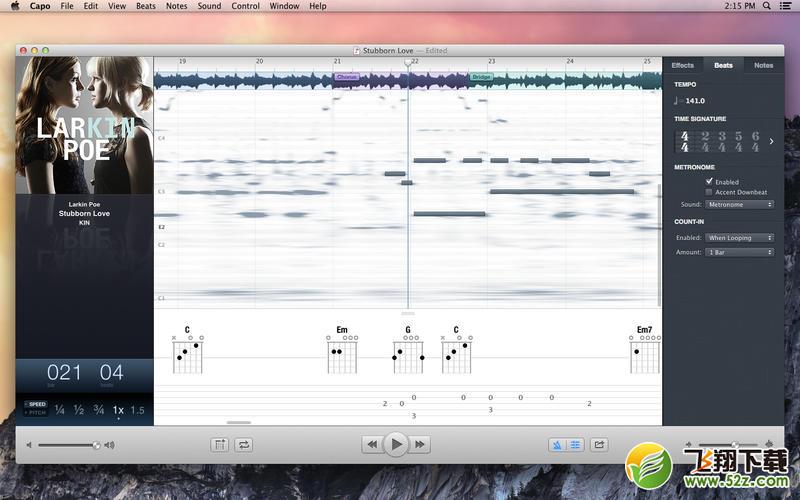800x500 pixels.
Task: Click the beat counter 04
Action: pyautogui.click(x=111, y=373)
